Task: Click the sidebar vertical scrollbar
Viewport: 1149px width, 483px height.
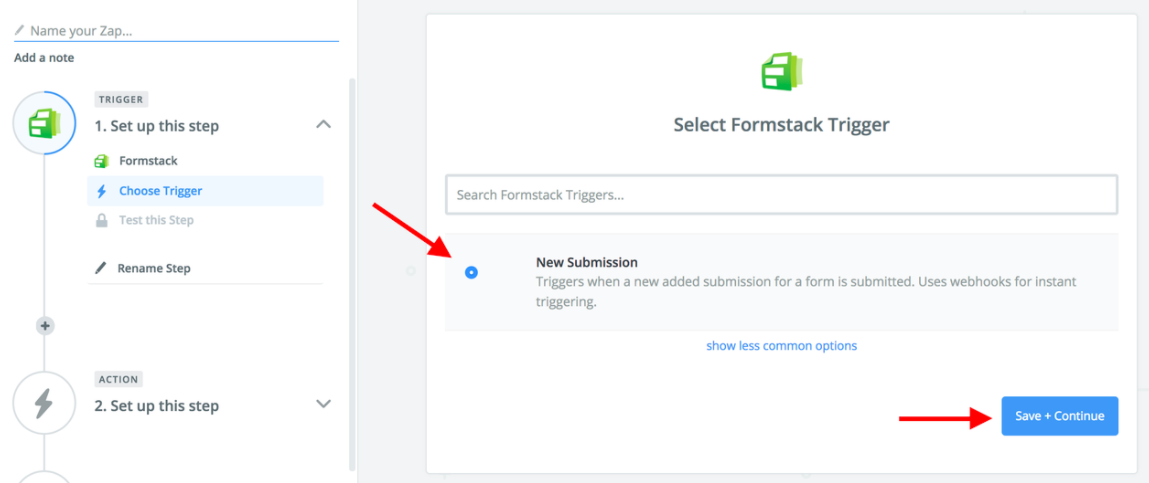Action: 351,270
